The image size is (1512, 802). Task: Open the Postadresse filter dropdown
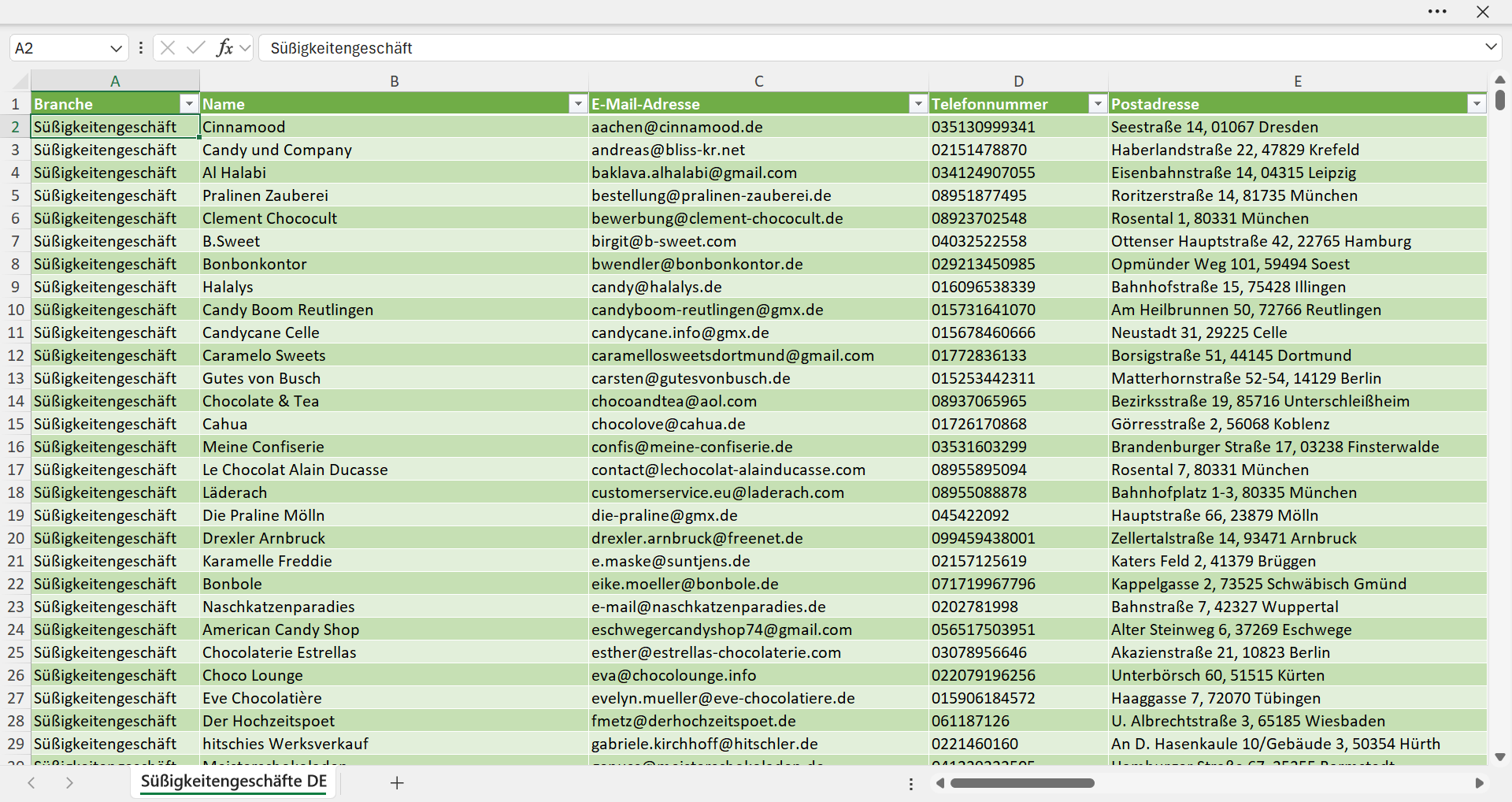pos(1477,103)
